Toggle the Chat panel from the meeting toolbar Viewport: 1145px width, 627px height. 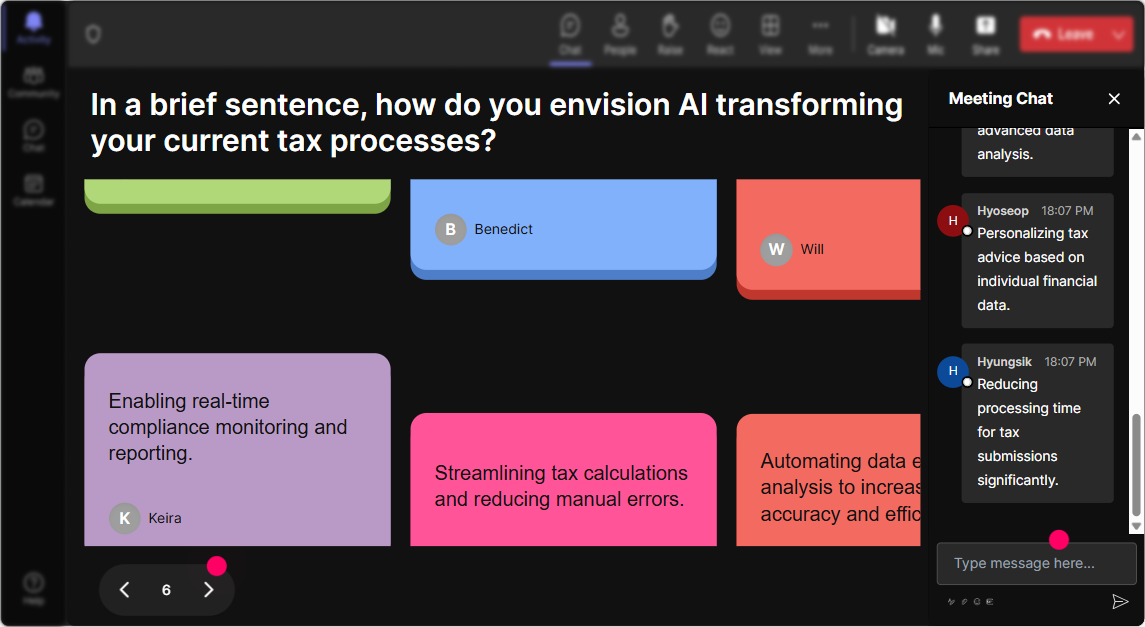570,34
